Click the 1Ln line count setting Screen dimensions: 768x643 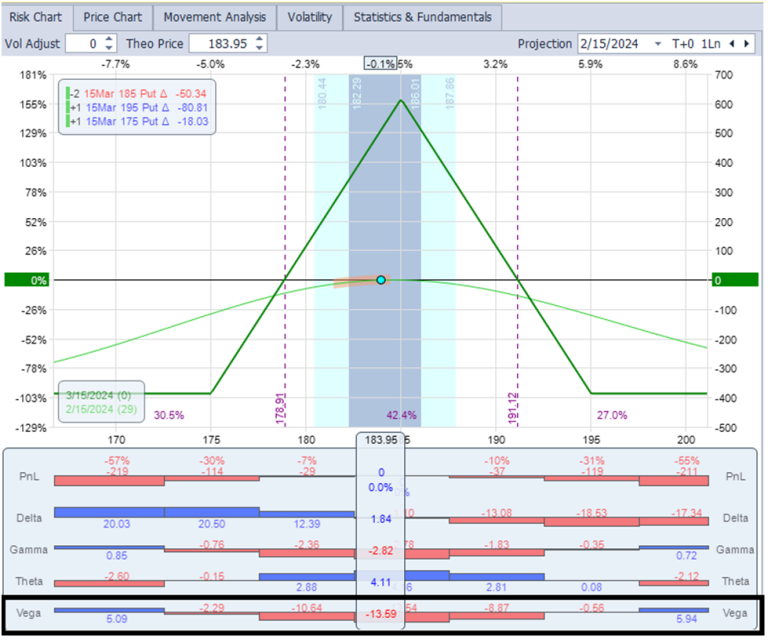pos(711,44)
